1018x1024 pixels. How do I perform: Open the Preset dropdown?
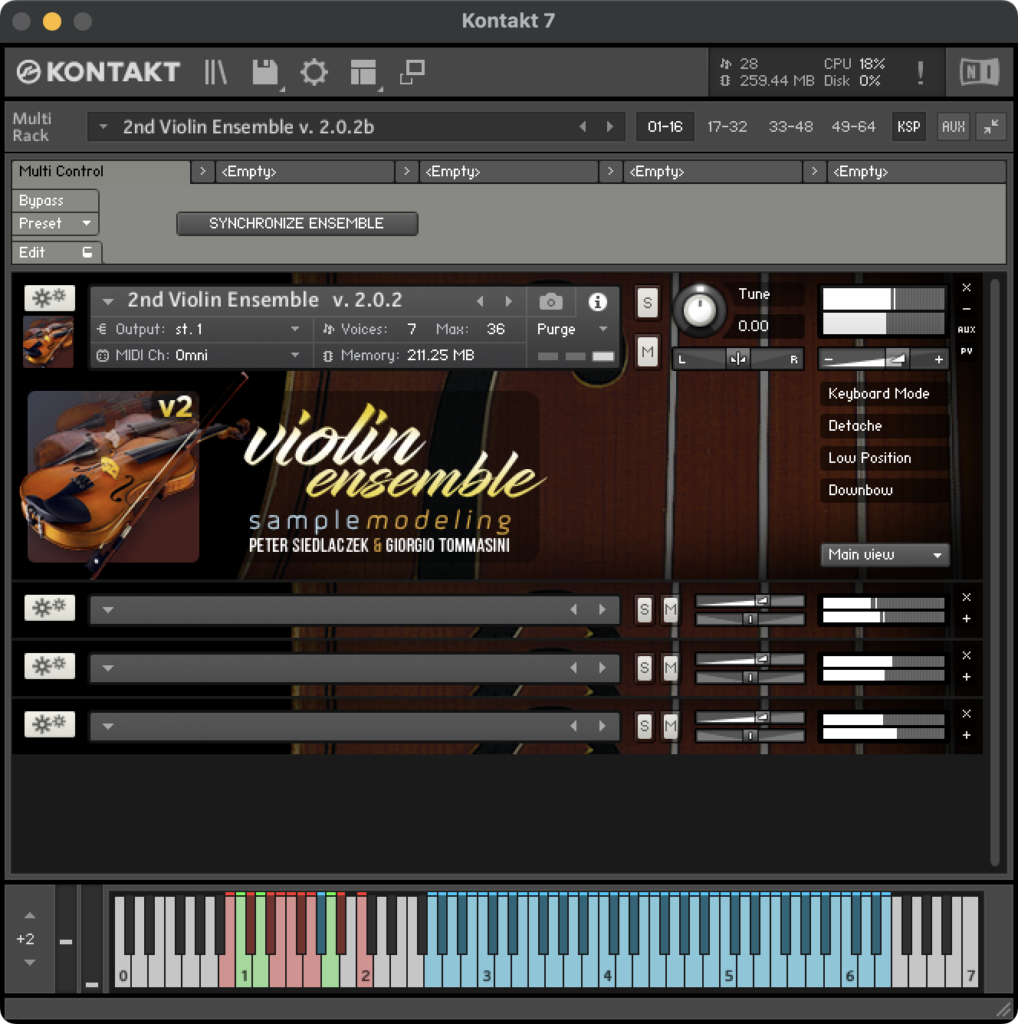pyautogui.click(x=55, y=223)
